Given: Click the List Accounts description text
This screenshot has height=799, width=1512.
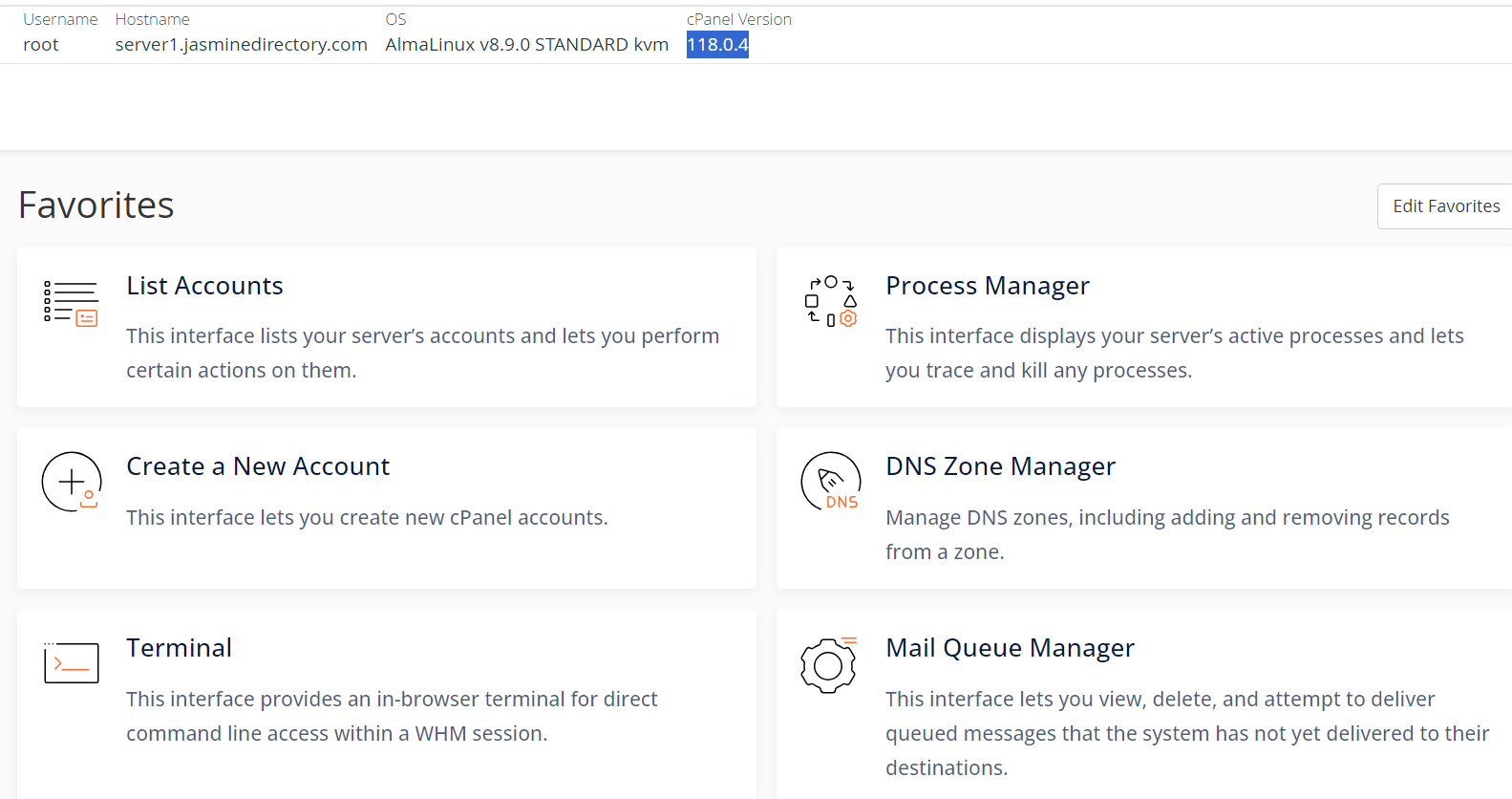Looking at the screenshot, I should coord(422,353).
